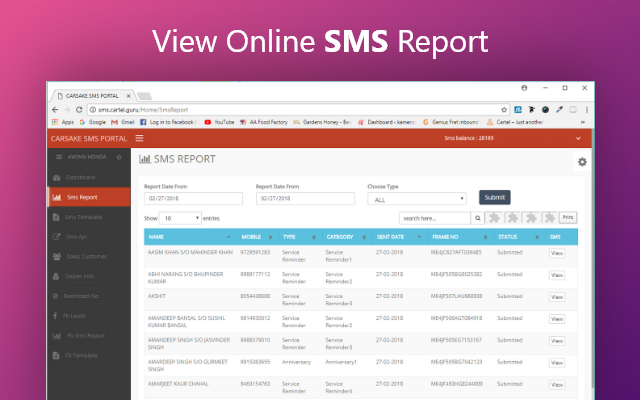Click fourth puzzle-piece export button
Viewport: 640px width, 400px height.
coord(550,218)
